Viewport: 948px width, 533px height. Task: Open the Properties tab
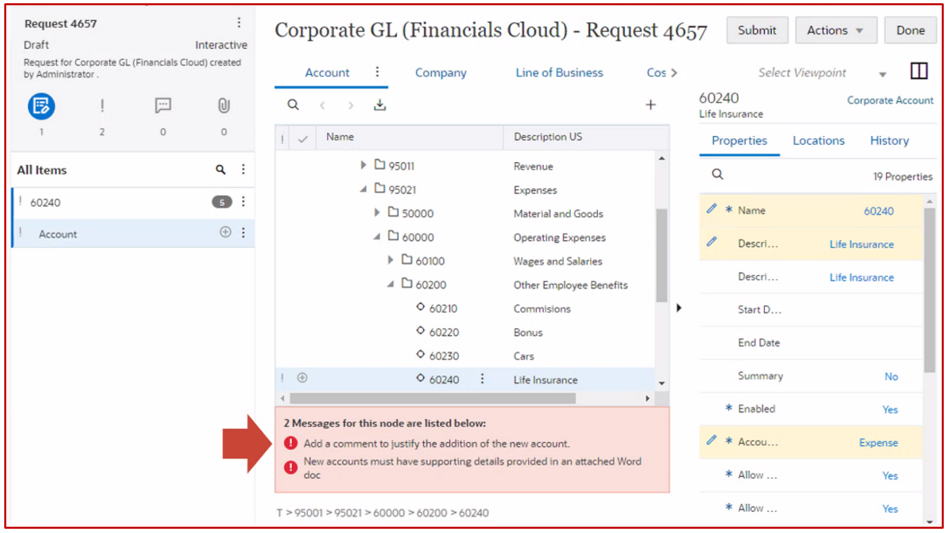pyautogui.click(x=739, y=141)
